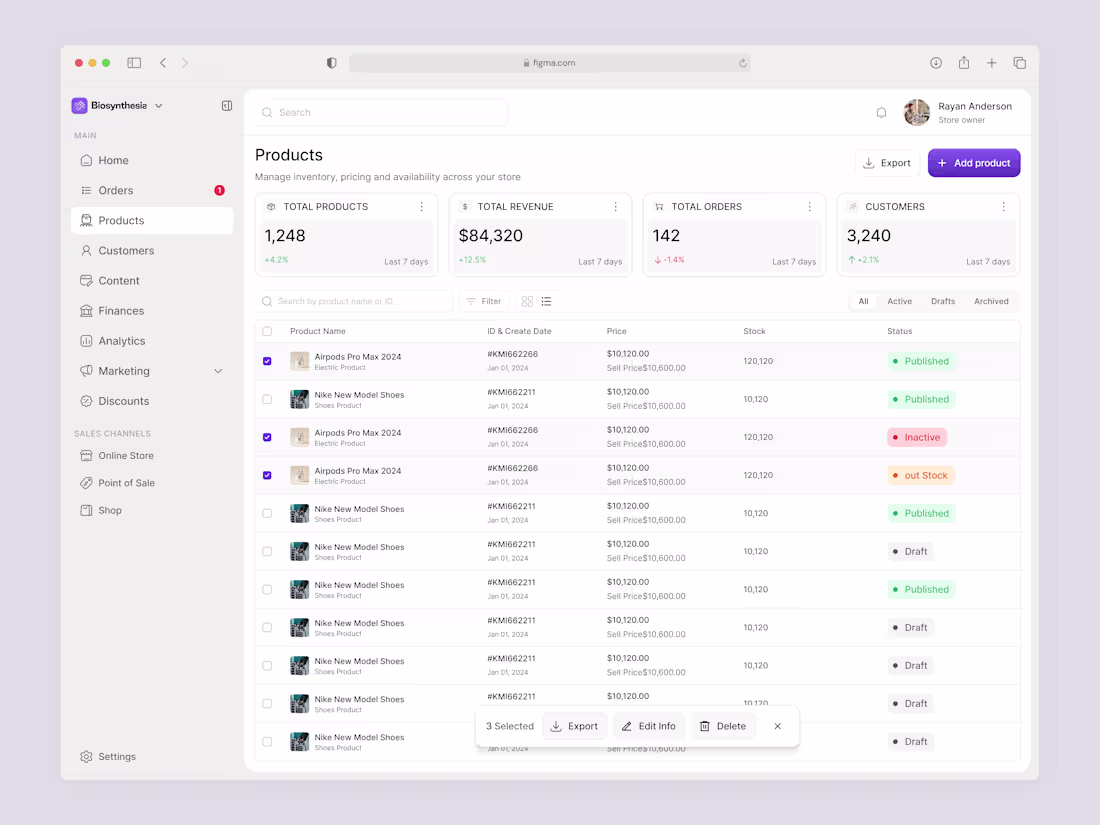This screenshot has width=1100, height=825.
Task: Open the Biosynthesia workspace dropdown
Action: pos(118,105)
